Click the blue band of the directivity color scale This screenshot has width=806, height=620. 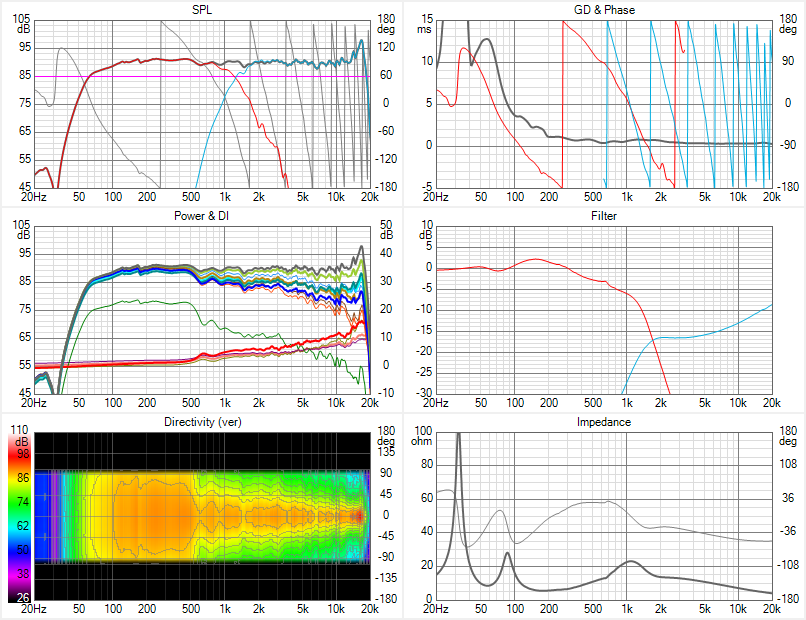coord(17,548)
